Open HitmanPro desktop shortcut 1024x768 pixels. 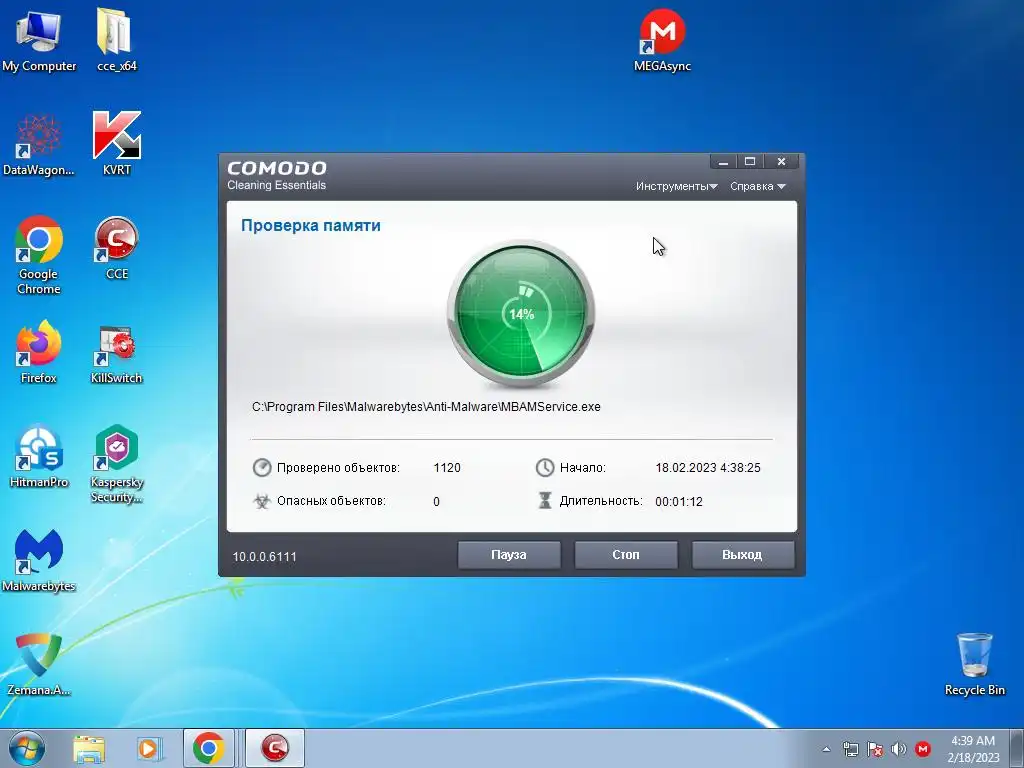39,456
